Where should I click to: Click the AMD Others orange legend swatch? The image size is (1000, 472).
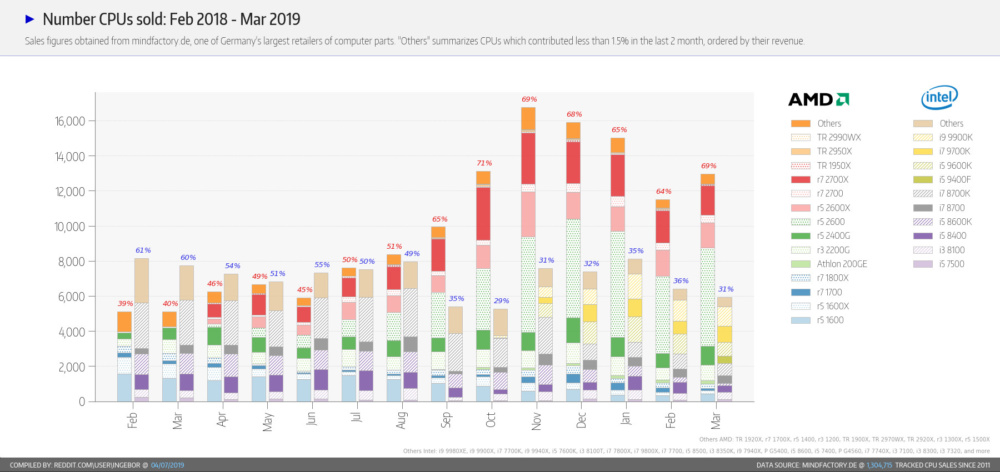(x=800, y=123)
